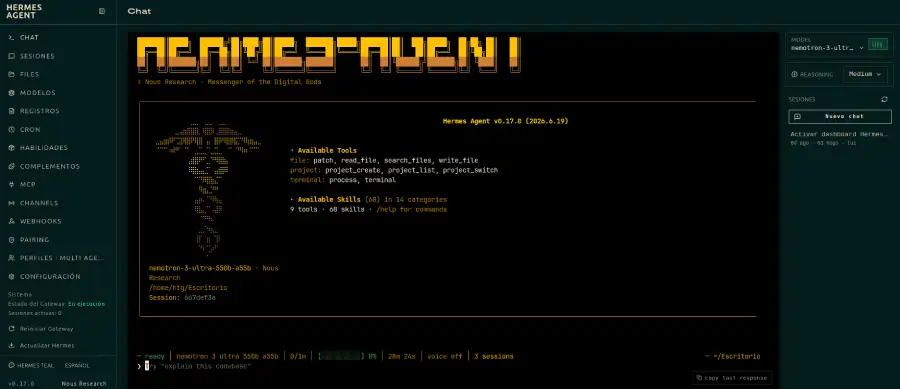Click the Habilidades cube icon
900x389 pixels.
[x=11, y=148]
